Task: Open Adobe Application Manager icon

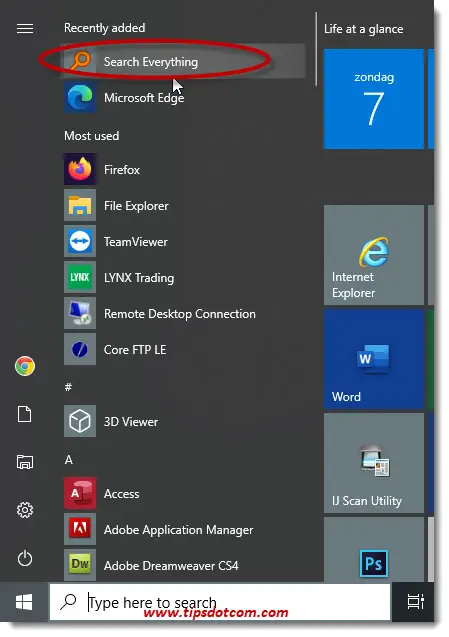Action: (80, 529)
